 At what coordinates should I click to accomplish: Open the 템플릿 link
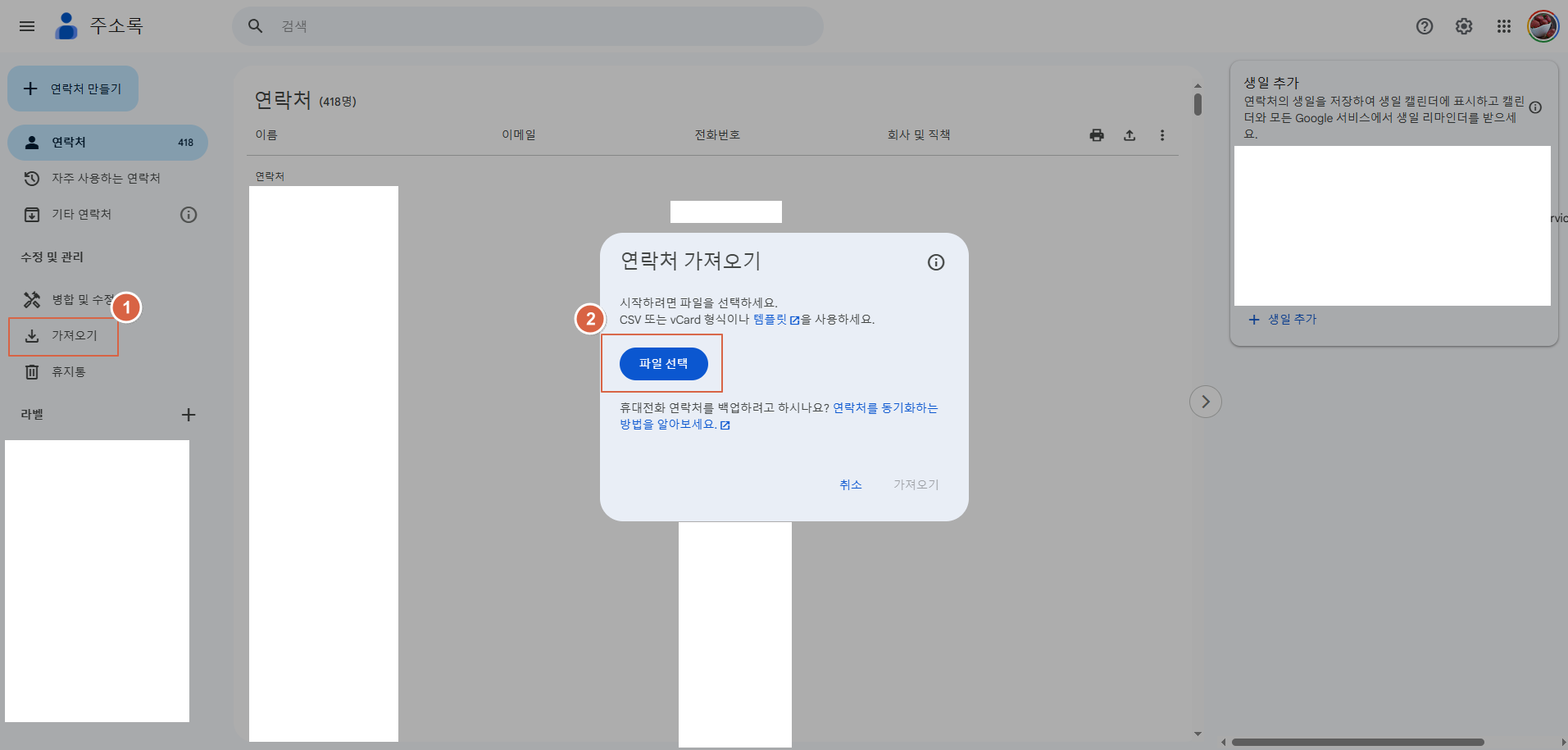(776, 320)
